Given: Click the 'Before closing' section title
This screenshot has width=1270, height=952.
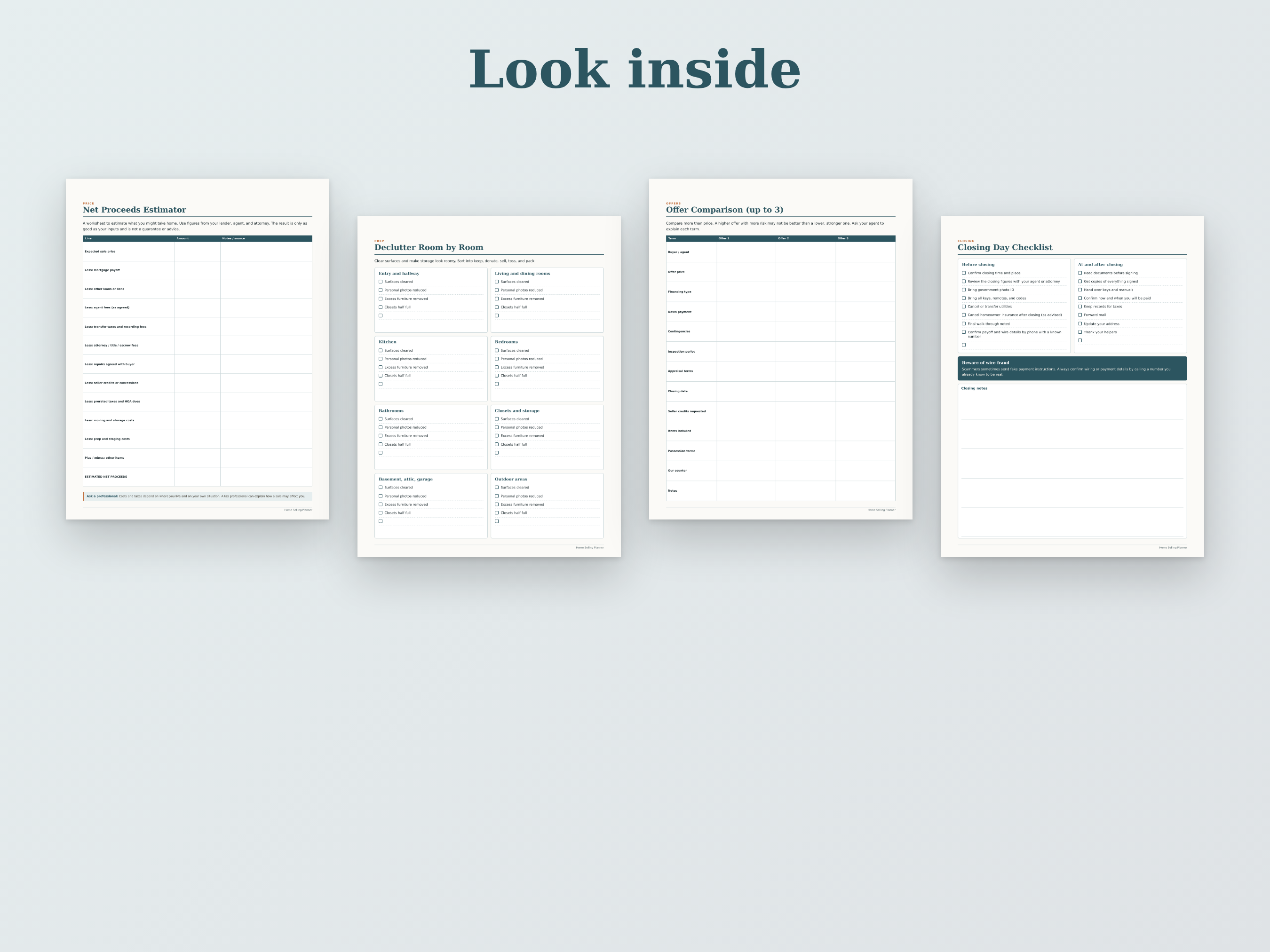Looking at the screenshot, I should tap(978, 265).
